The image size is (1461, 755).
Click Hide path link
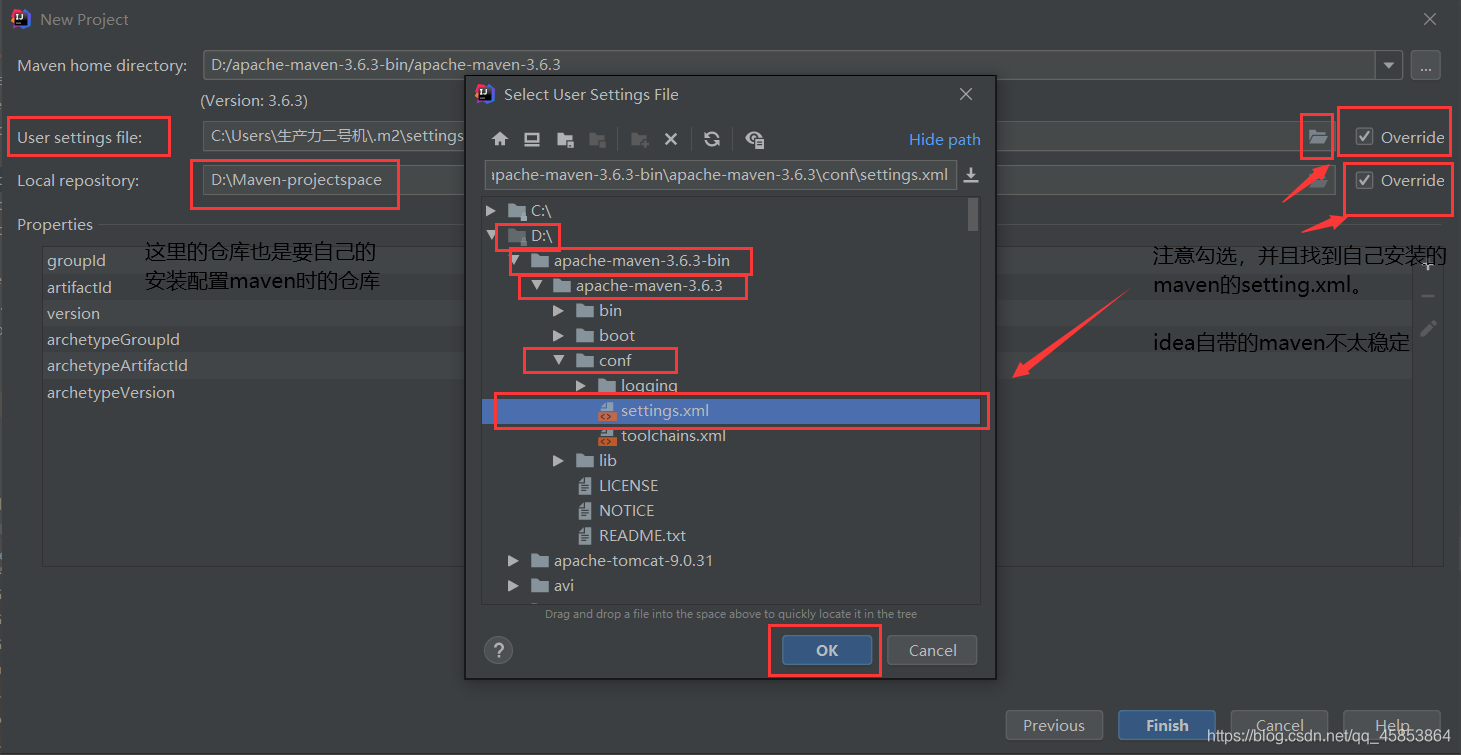pos(944,139)
